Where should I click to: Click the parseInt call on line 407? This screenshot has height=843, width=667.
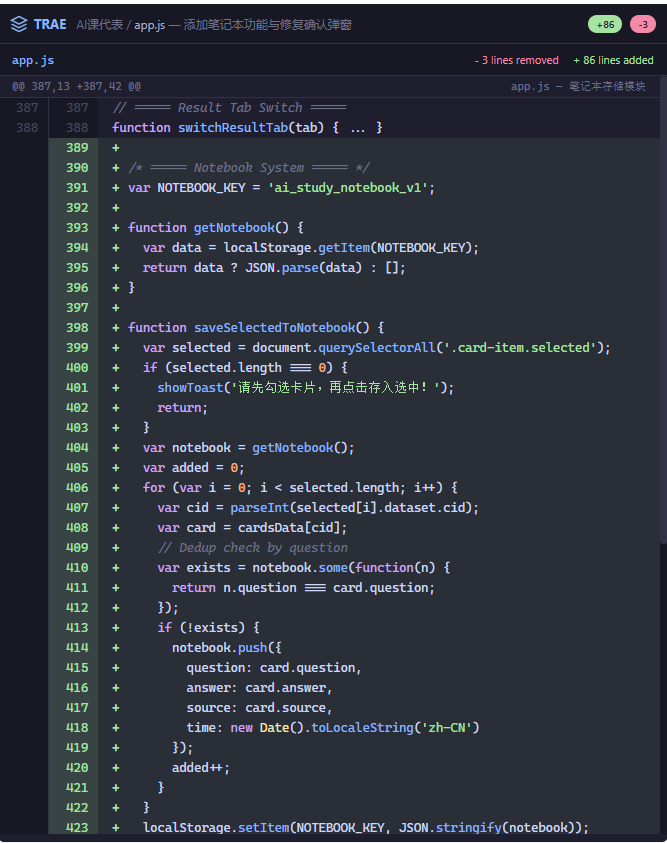pyautogui.click(x=352, y=508)
